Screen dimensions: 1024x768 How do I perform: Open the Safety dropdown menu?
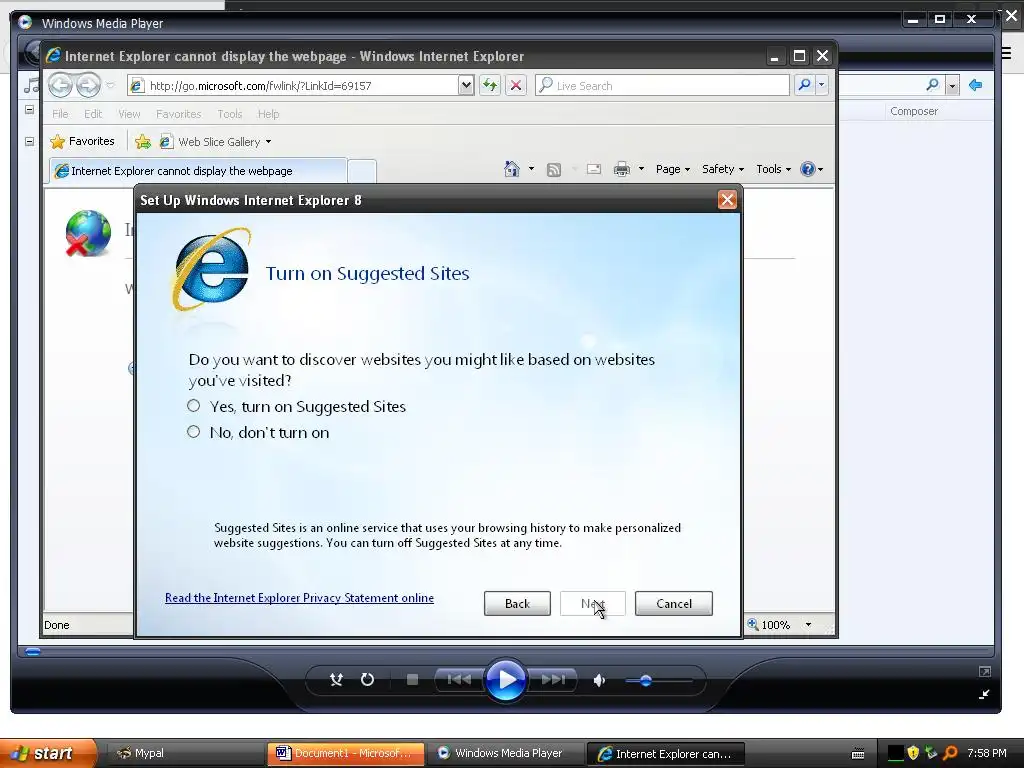(x=723, y=169)
